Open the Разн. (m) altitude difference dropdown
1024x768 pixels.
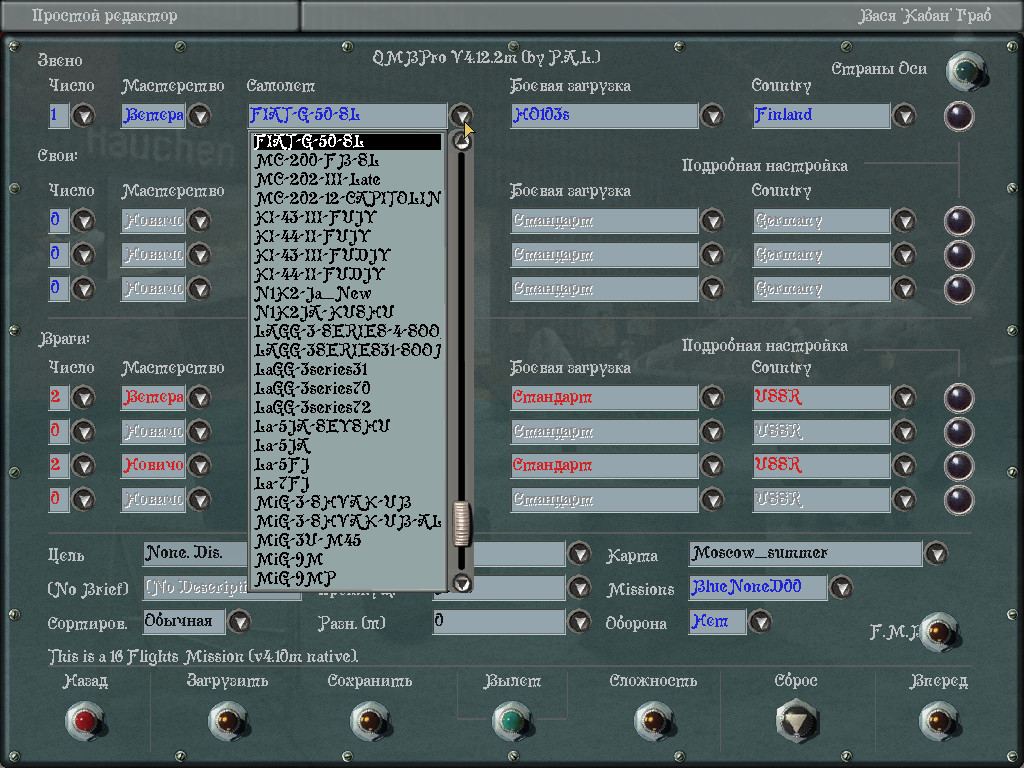pyautogui.click(x=579, y=622)
